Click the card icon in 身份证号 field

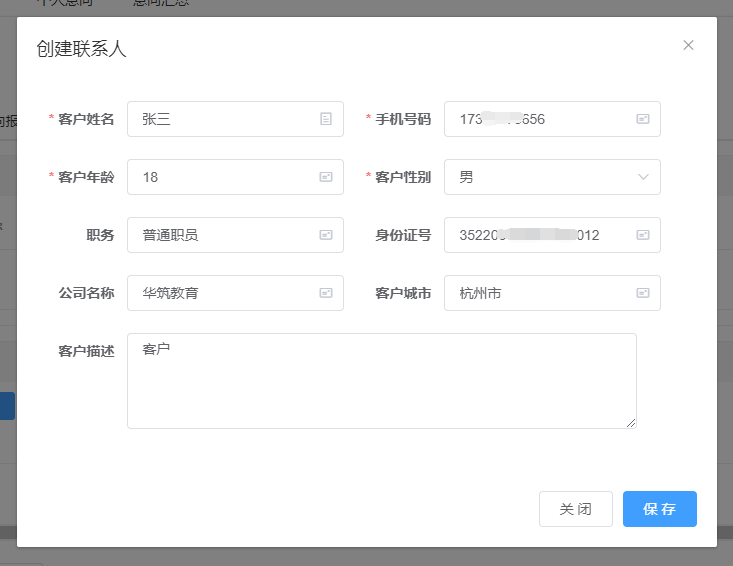coord(643,235)
